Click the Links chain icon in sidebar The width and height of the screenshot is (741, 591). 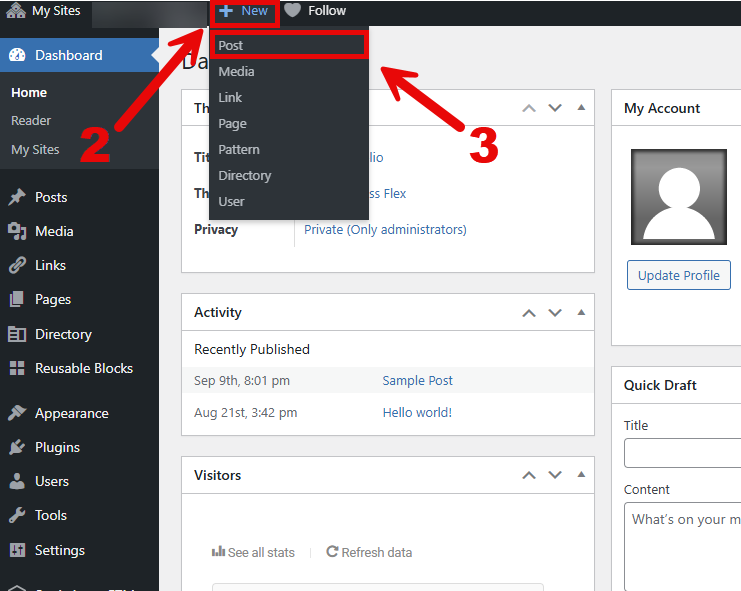(17, 265)
